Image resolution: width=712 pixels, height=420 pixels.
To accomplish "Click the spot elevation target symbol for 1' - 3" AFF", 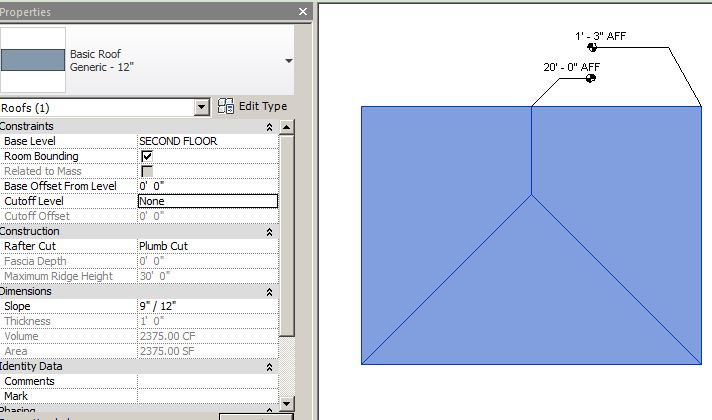I will 592,47.
